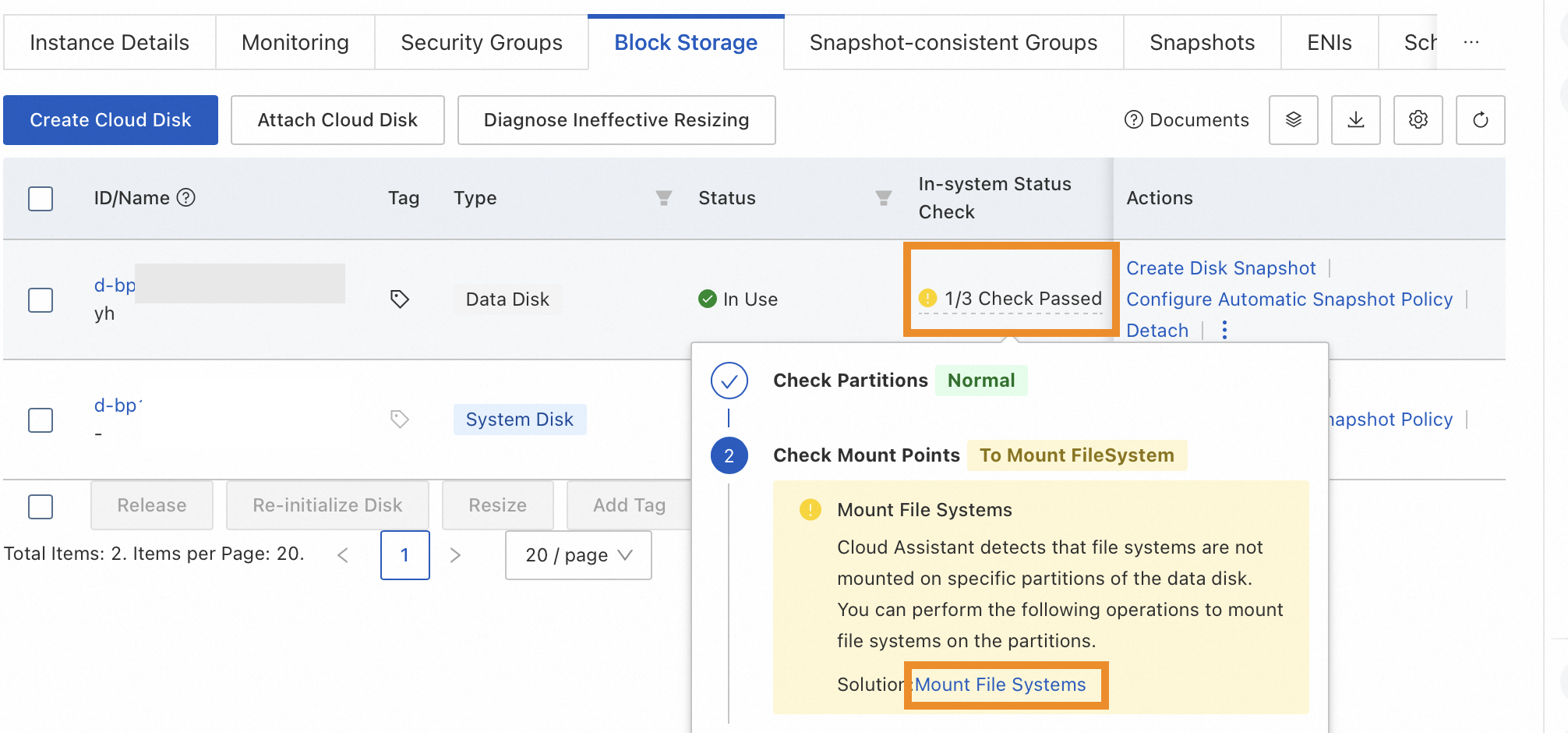The image size is (1568, 733).
Task: Edit tags of the Data Disk row
Action: pos(400,299)
